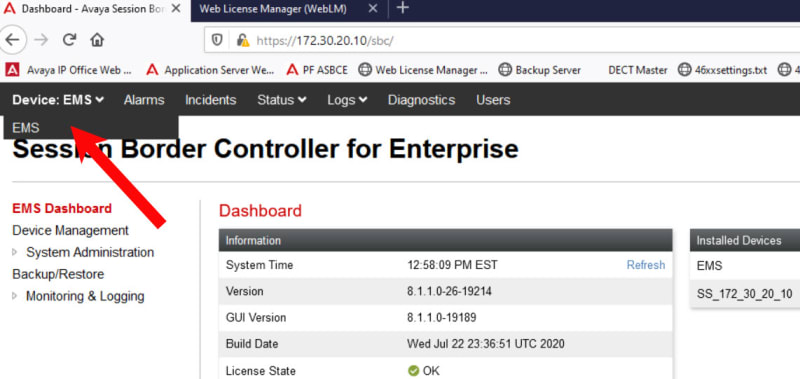800x379 pixels.
Task: Expand the Logs dropdown menu
Action: click(347, 100)
